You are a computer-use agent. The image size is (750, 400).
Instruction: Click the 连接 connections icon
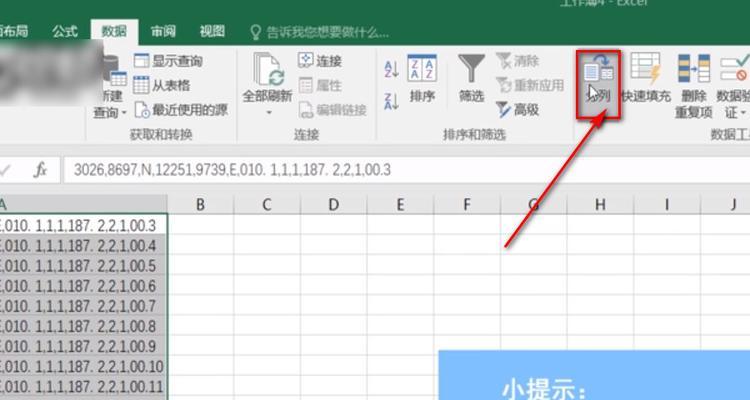(320, 61)
